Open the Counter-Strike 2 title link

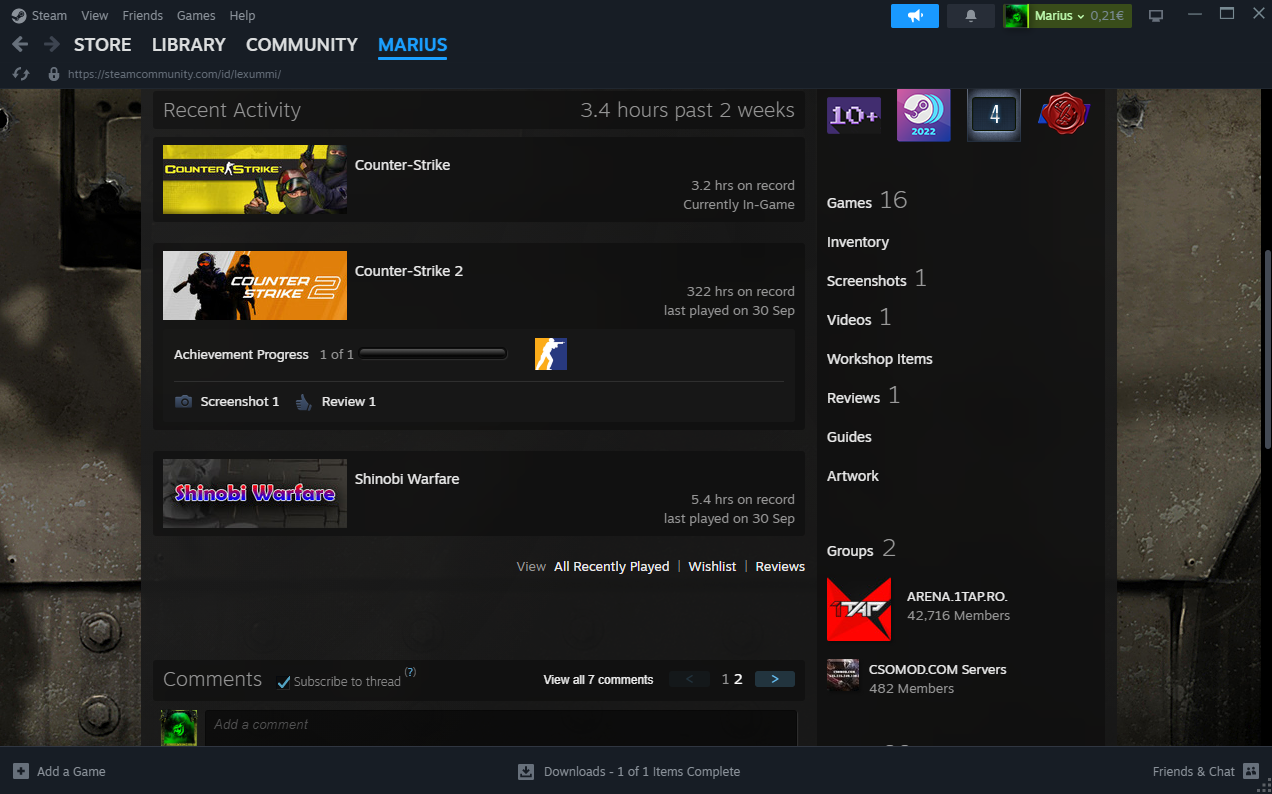pos(409,271)
